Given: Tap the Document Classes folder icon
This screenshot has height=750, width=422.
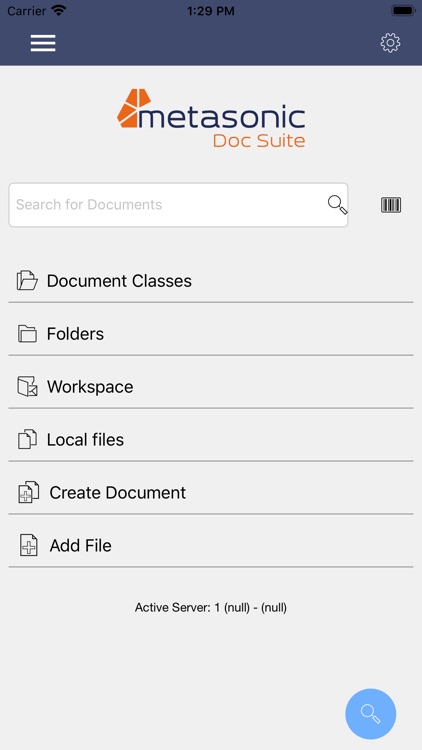Looking at the screenshot, I should point(27,281).
